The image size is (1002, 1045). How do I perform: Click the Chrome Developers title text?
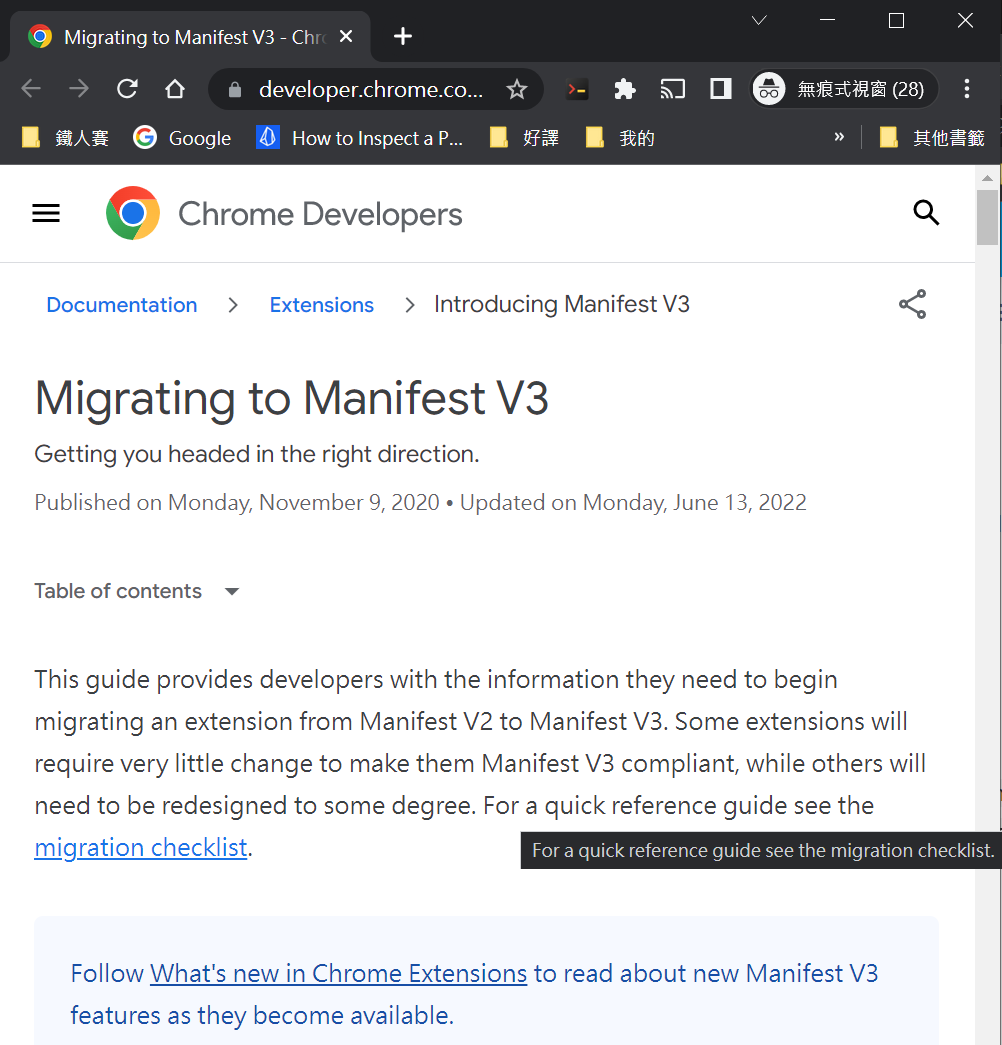(x=320, y=215)
